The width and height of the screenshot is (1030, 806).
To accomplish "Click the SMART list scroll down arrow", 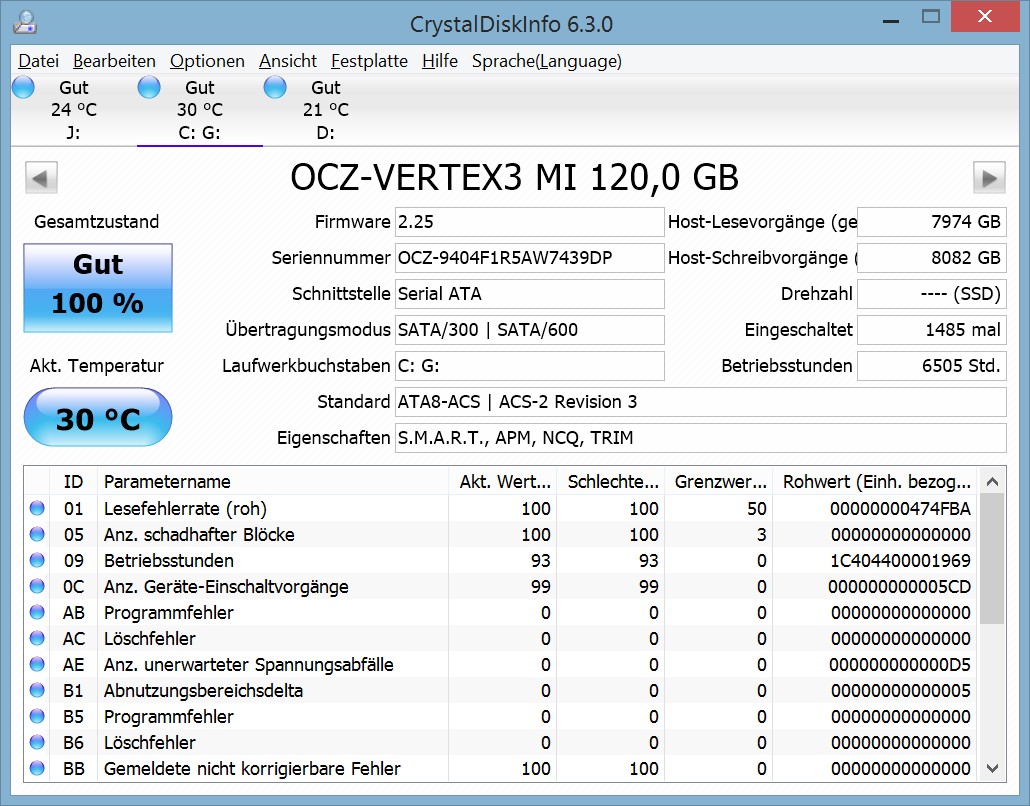I will tap(992, 769).
